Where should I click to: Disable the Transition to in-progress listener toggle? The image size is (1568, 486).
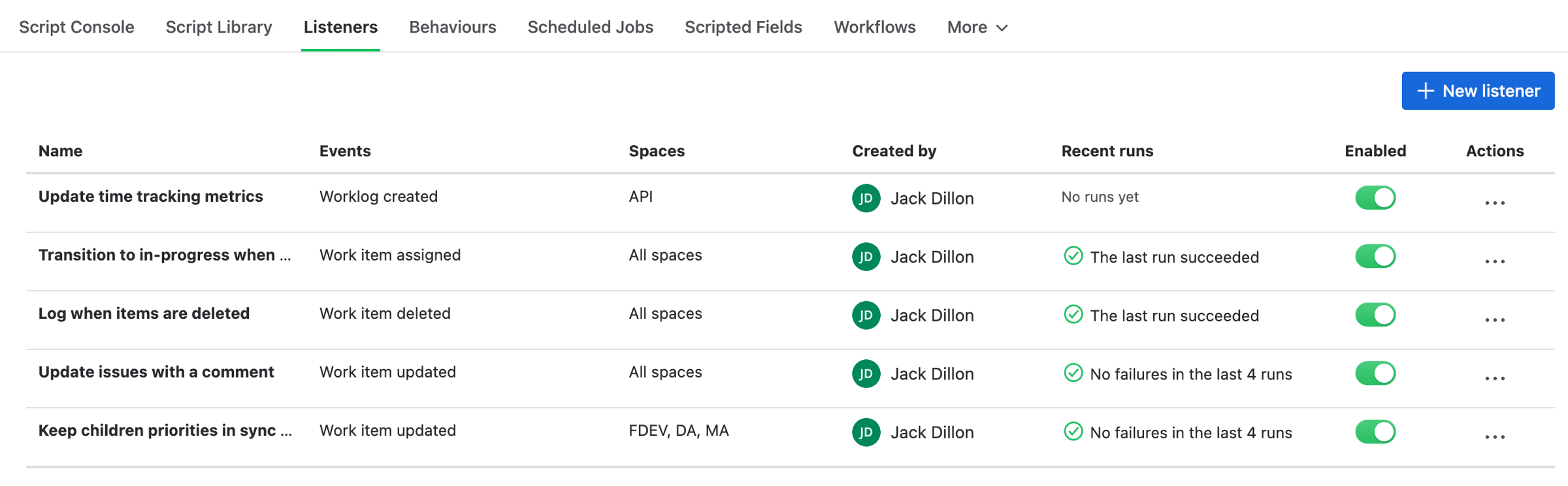coord(1375,256)
